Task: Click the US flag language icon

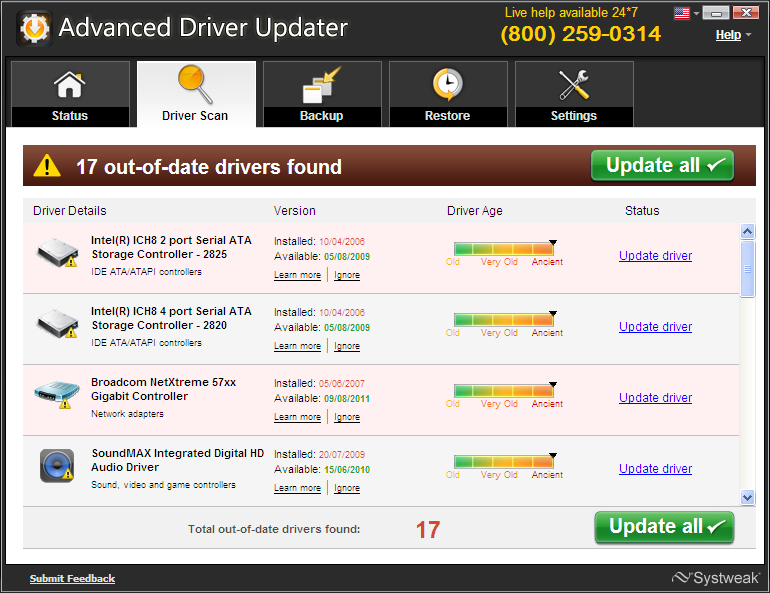Action: pos(682,13)
